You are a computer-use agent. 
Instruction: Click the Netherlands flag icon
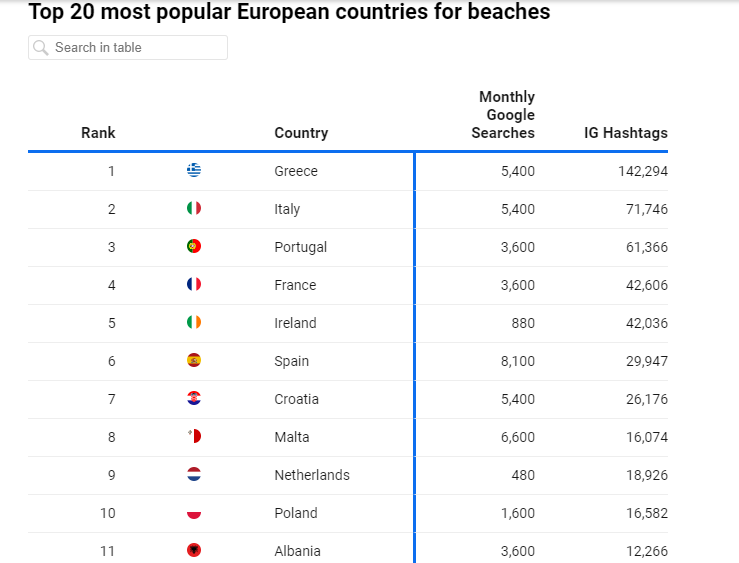(x=194, y=475)
